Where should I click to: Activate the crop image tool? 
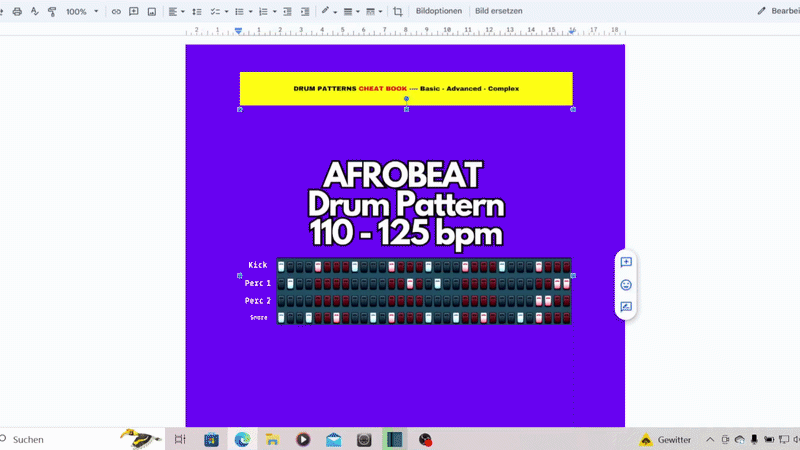[398, 11]
